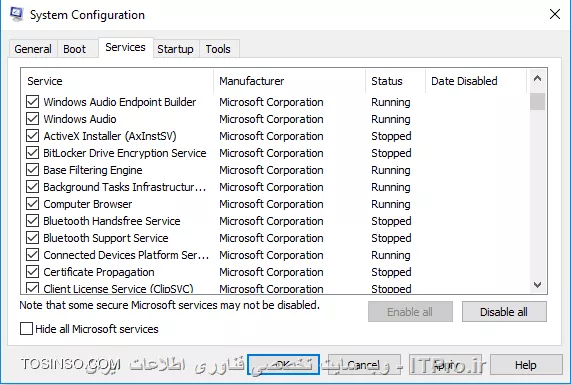Uncheck ActiveX Installer (AxInstSV) checkbox

click(x=32, y=136)
